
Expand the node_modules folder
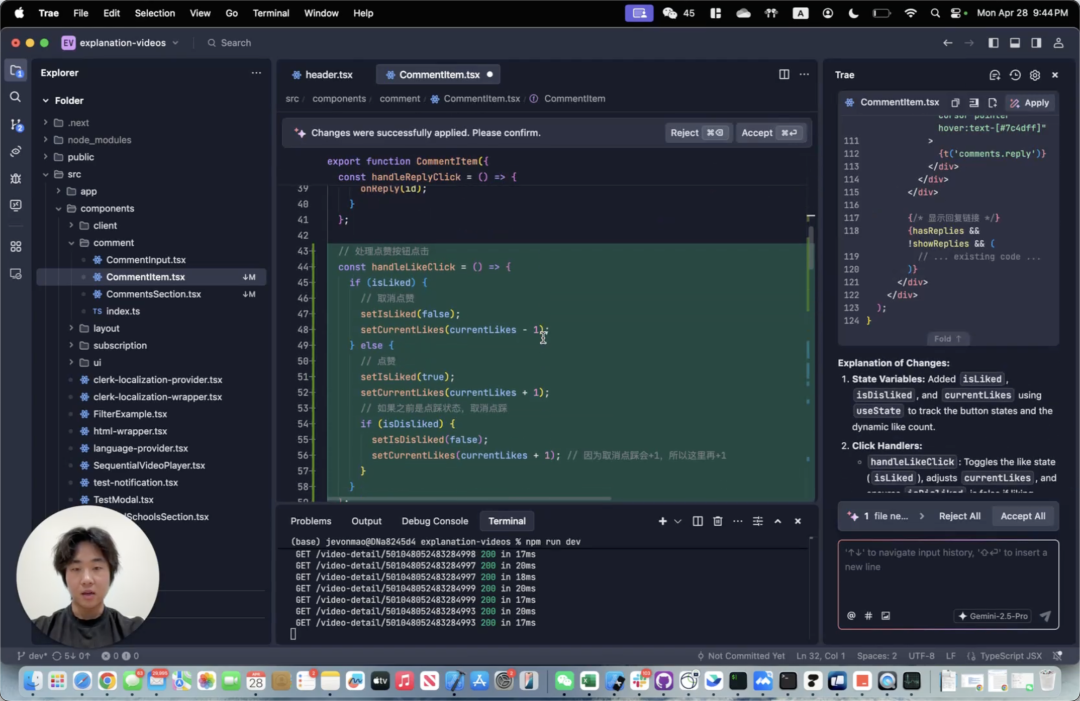coord(98,140)
